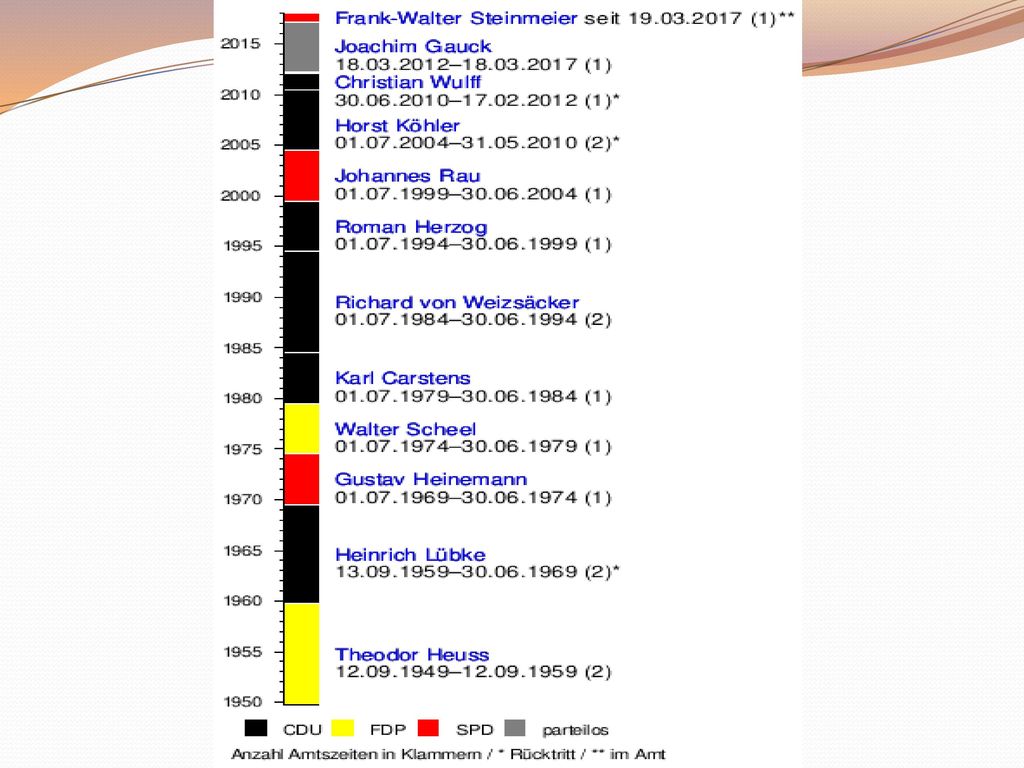This screenshot has width=1024, height=768.
Task: Click the date range 01.07.1979–30.06.1984
Action: 456,396
